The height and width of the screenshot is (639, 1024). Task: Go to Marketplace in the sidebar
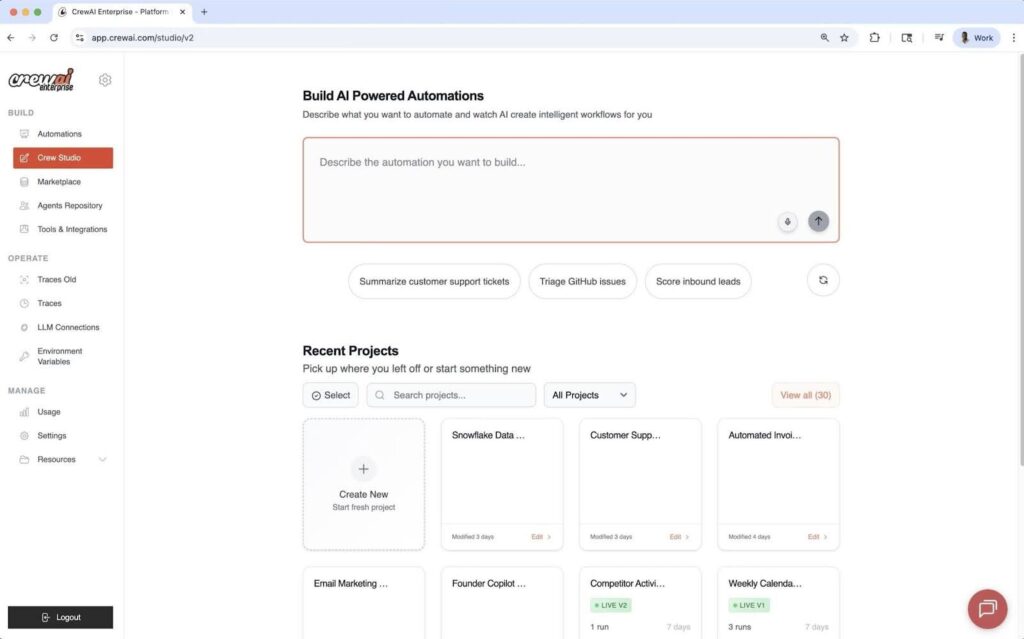coord(63,182)
